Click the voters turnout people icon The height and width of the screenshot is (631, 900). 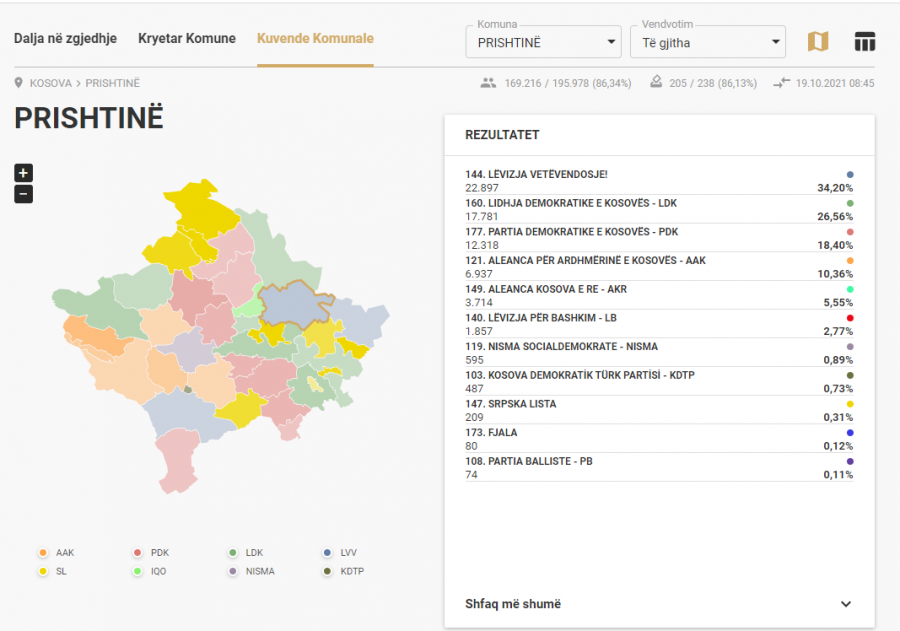click(488, 83)
